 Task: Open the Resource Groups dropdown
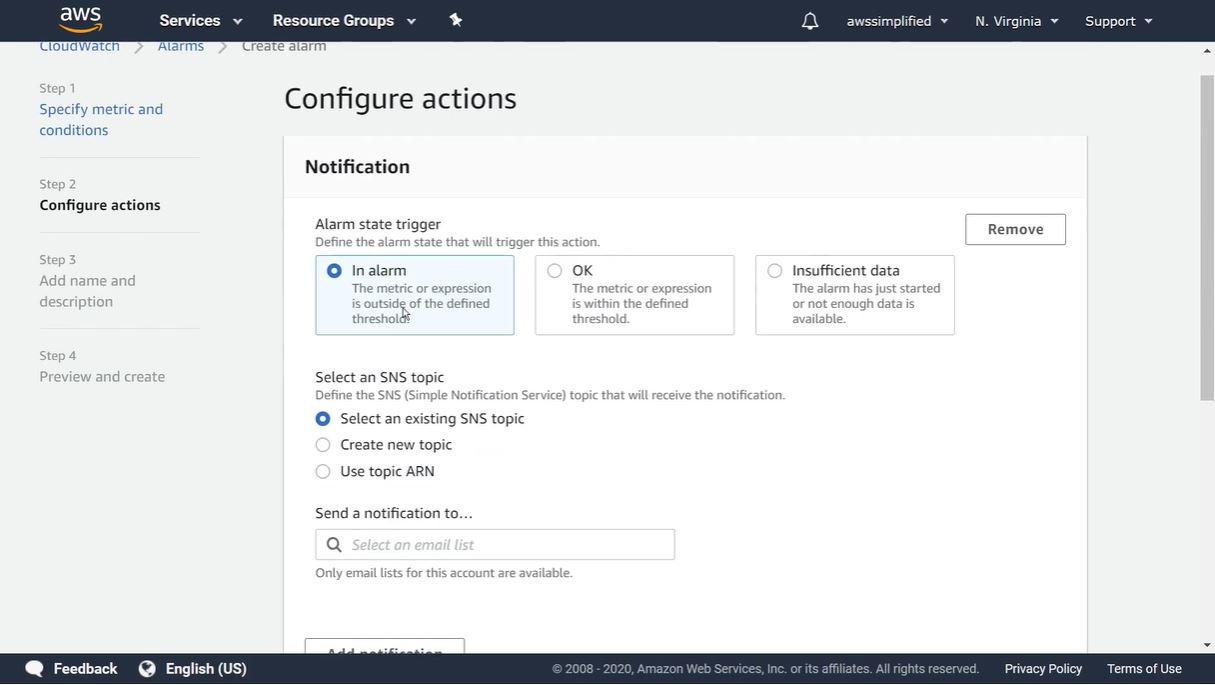(344, 21)
